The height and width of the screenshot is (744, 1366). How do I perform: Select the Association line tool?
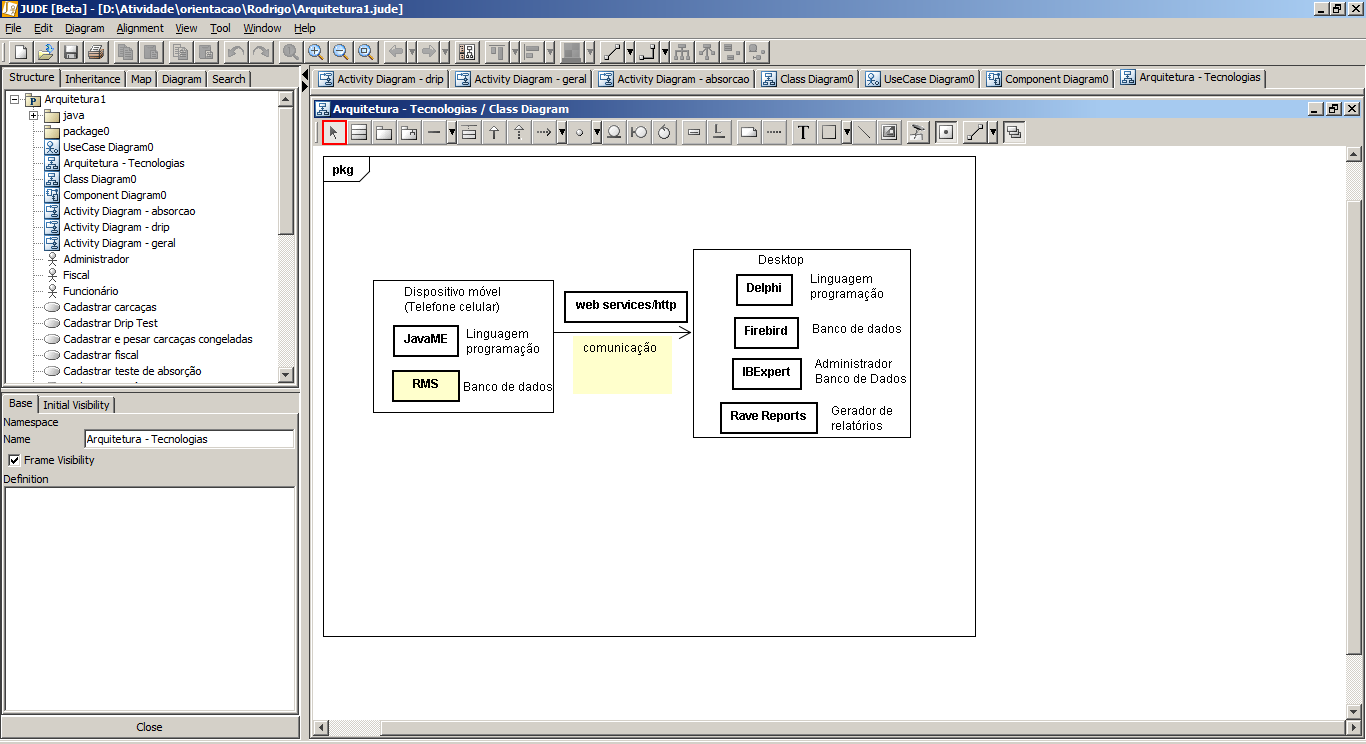pos(434,132)
